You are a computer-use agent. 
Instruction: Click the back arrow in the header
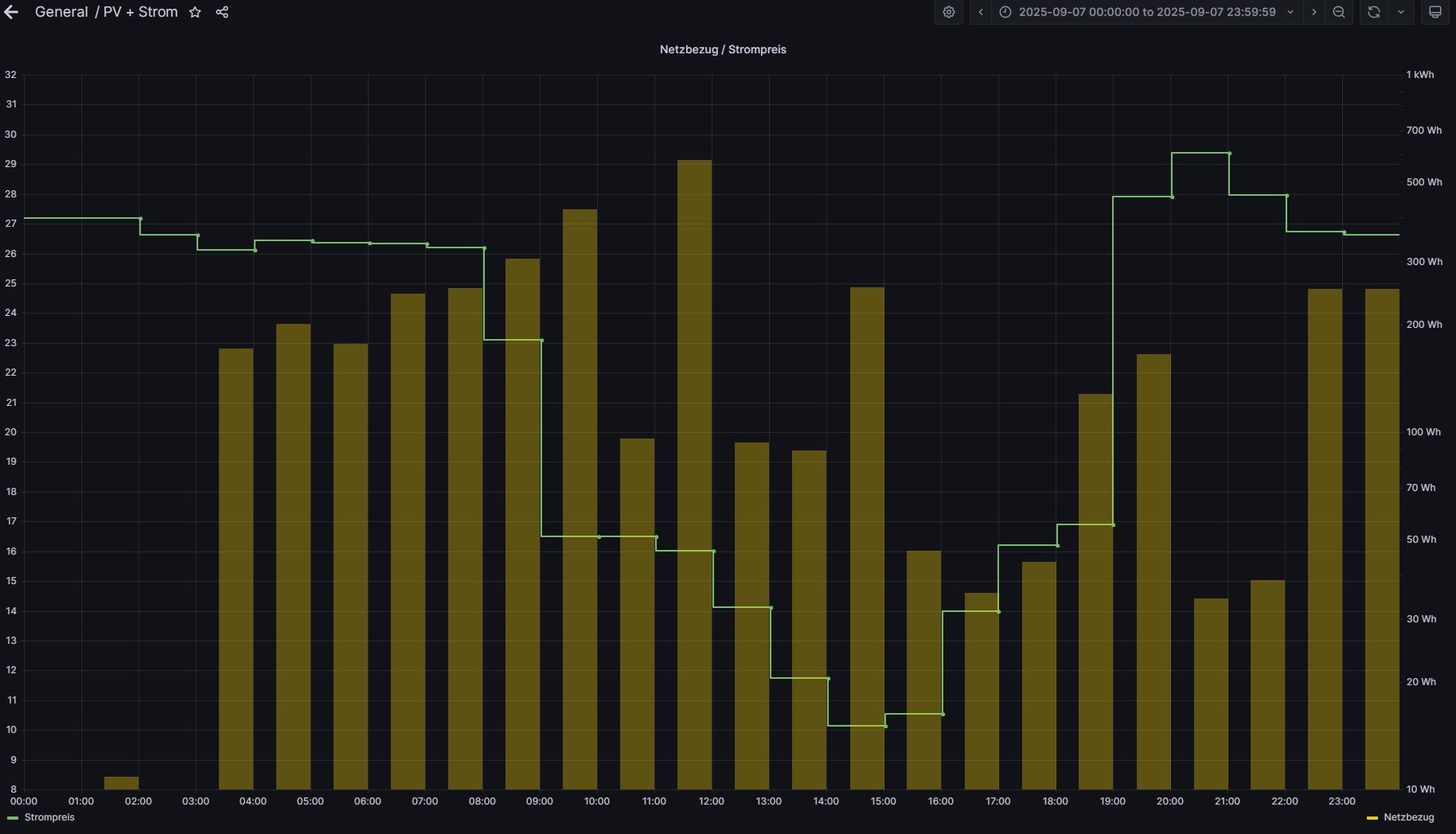point(11,12)
